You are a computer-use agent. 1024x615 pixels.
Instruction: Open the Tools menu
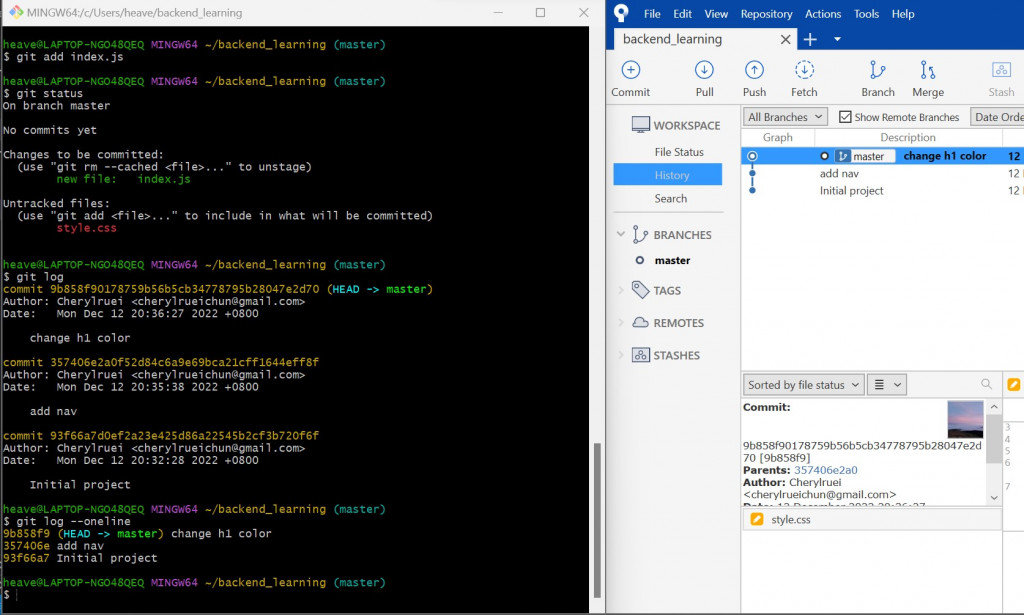[x=866, y=14]
